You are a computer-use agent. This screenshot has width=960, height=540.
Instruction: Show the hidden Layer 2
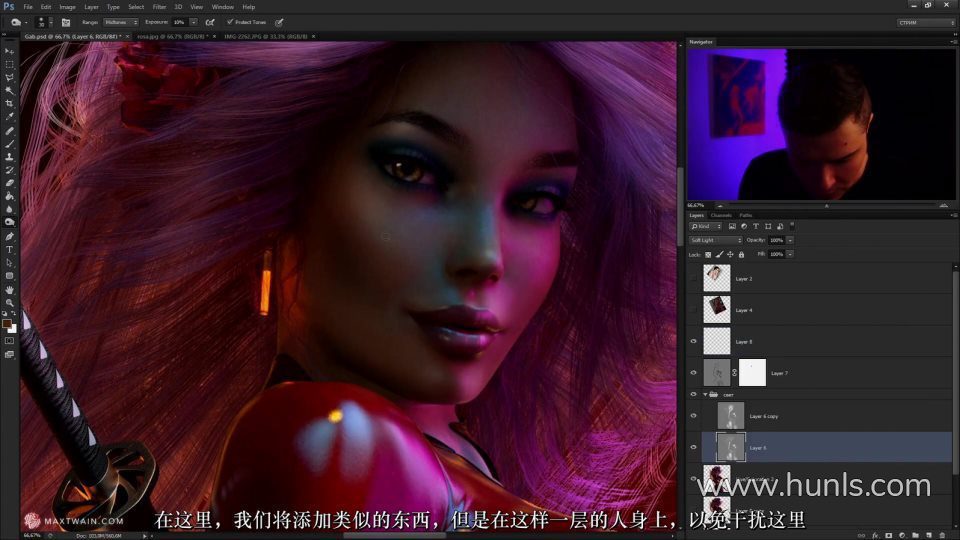pyautogui.click(x=694, y=279)
